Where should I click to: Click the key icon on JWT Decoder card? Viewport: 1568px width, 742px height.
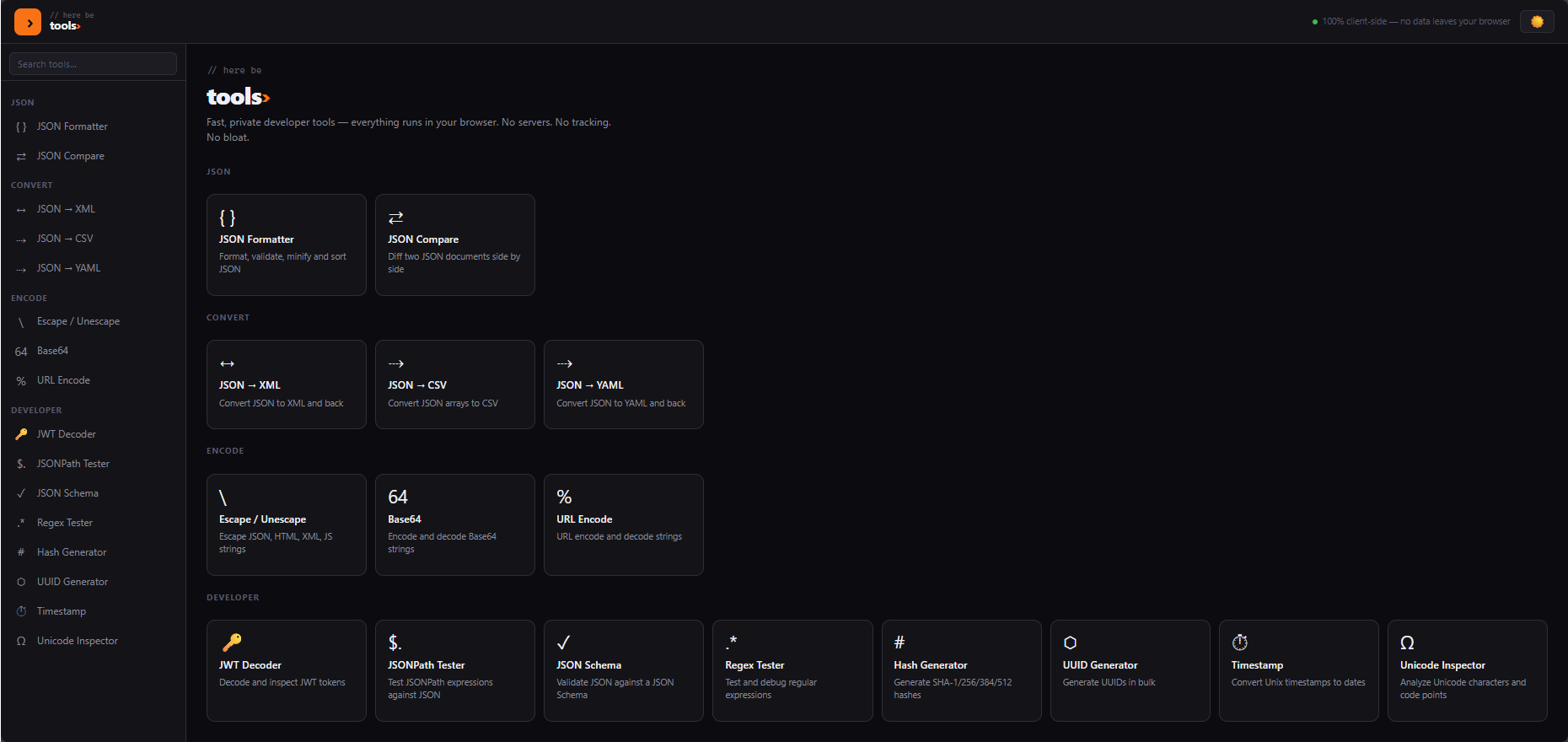coord(232,643)
